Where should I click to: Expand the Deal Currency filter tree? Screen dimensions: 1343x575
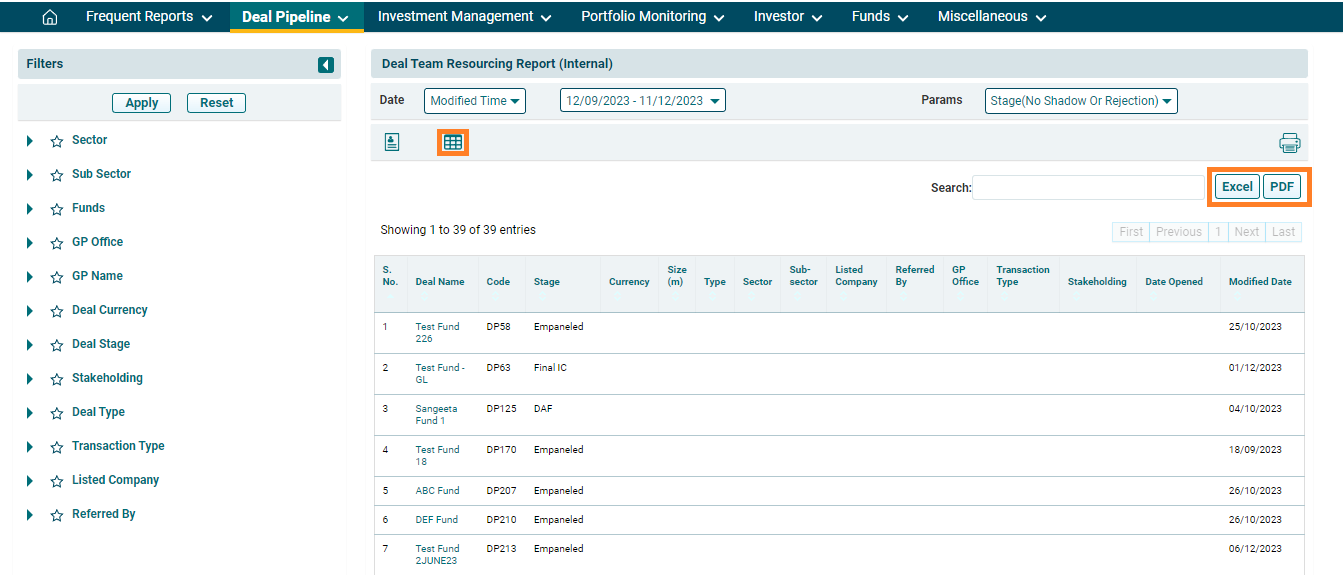30,311
